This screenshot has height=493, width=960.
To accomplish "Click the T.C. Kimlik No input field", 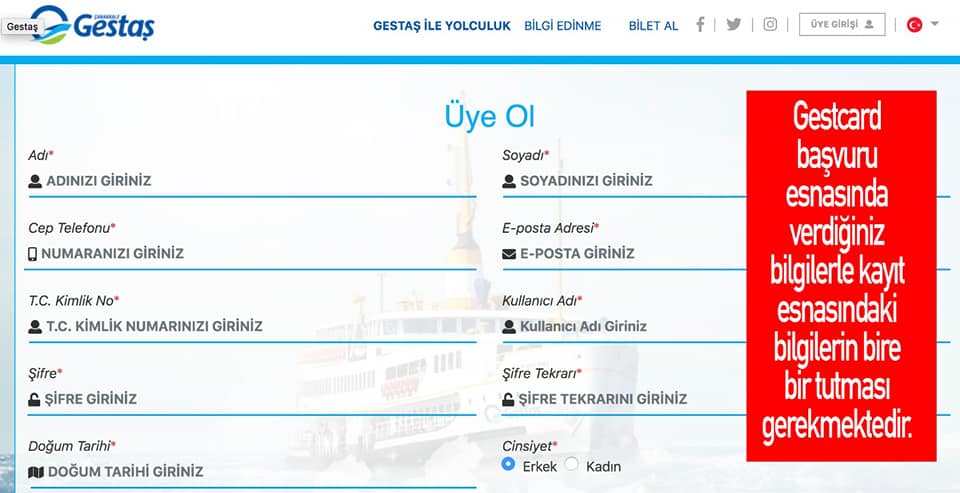I will click(252, 326).
